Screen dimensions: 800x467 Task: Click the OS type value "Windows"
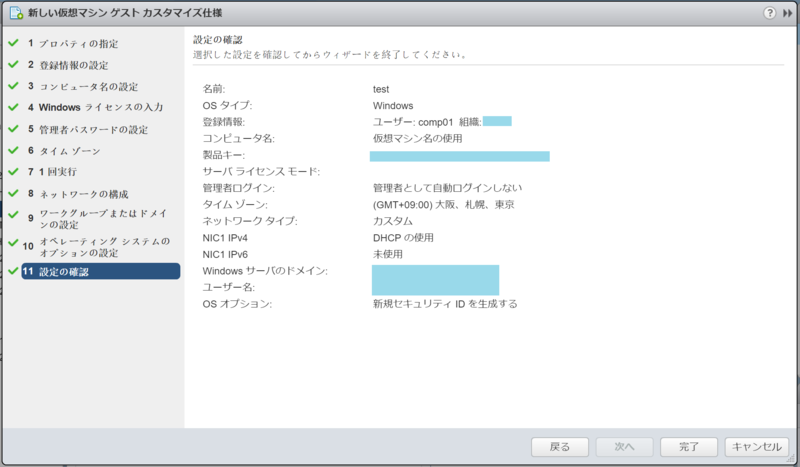393,106
